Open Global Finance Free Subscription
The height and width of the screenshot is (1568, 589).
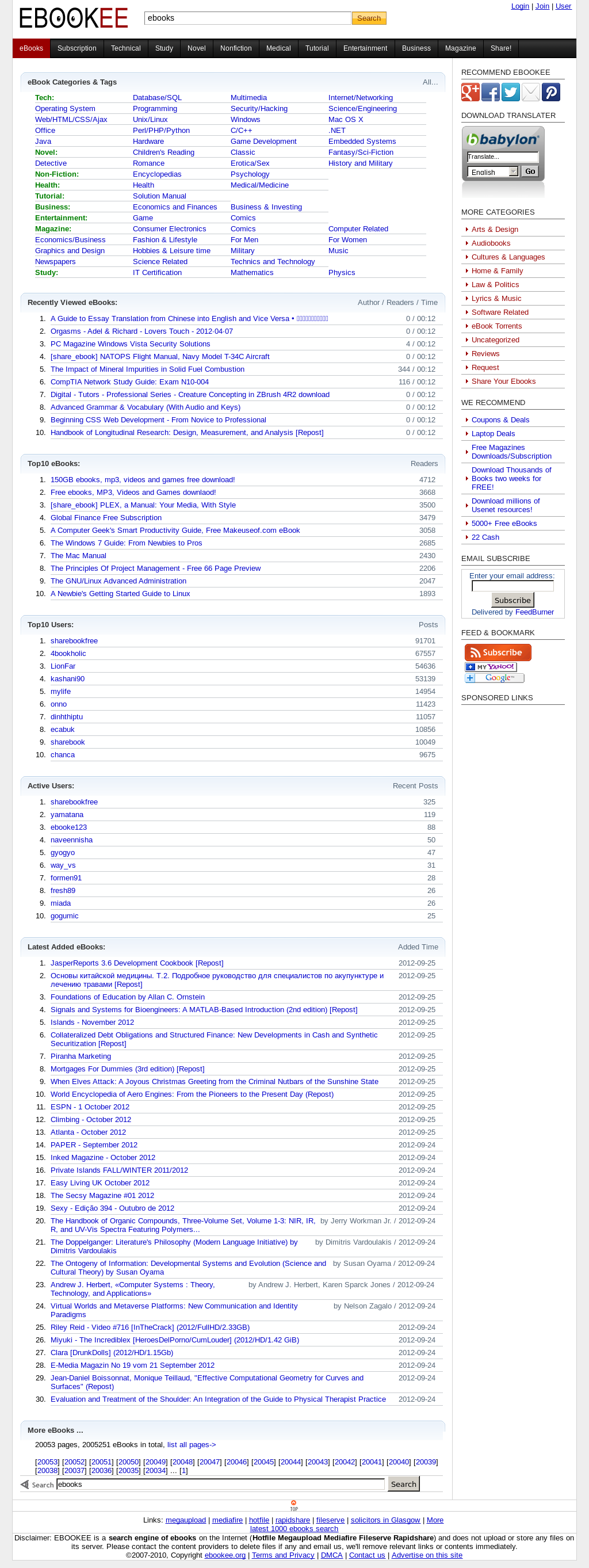[106, 518]
